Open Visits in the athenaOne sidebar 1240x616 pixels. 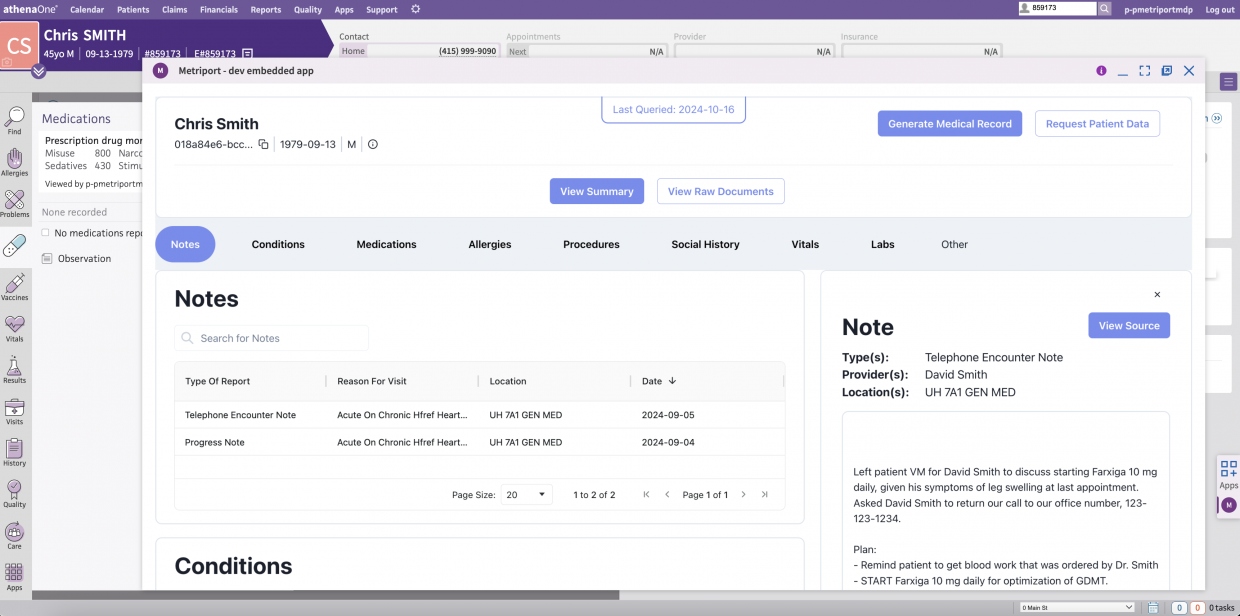tap(14, 412)
